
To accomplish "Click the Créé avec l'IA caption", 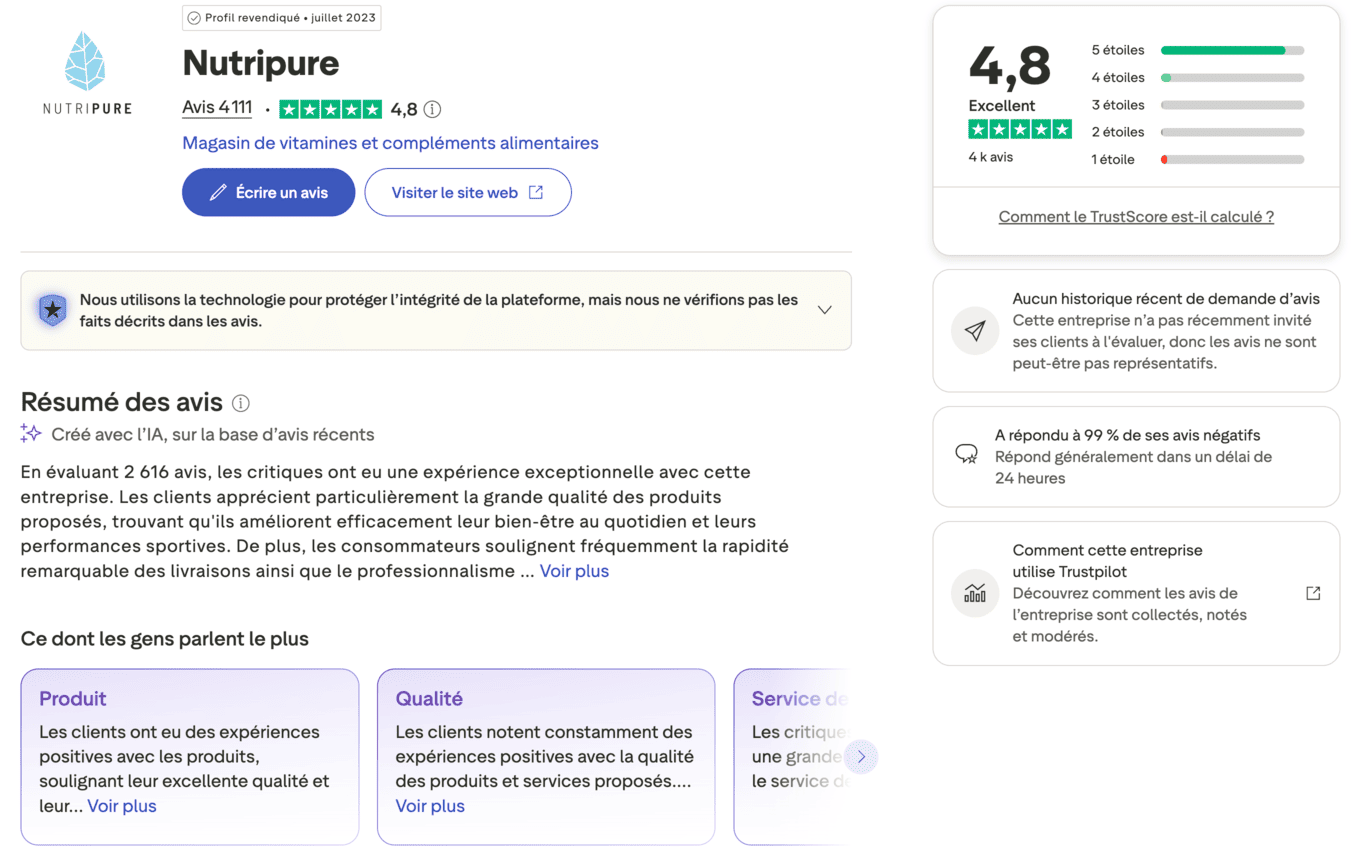I will 213,434.
